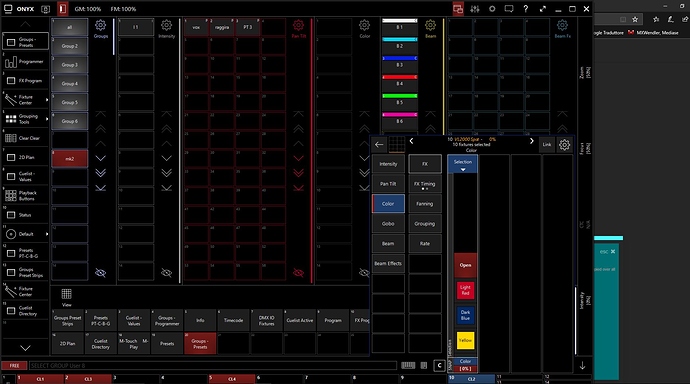Open the Timecode view button

click(x=234, y=320)
